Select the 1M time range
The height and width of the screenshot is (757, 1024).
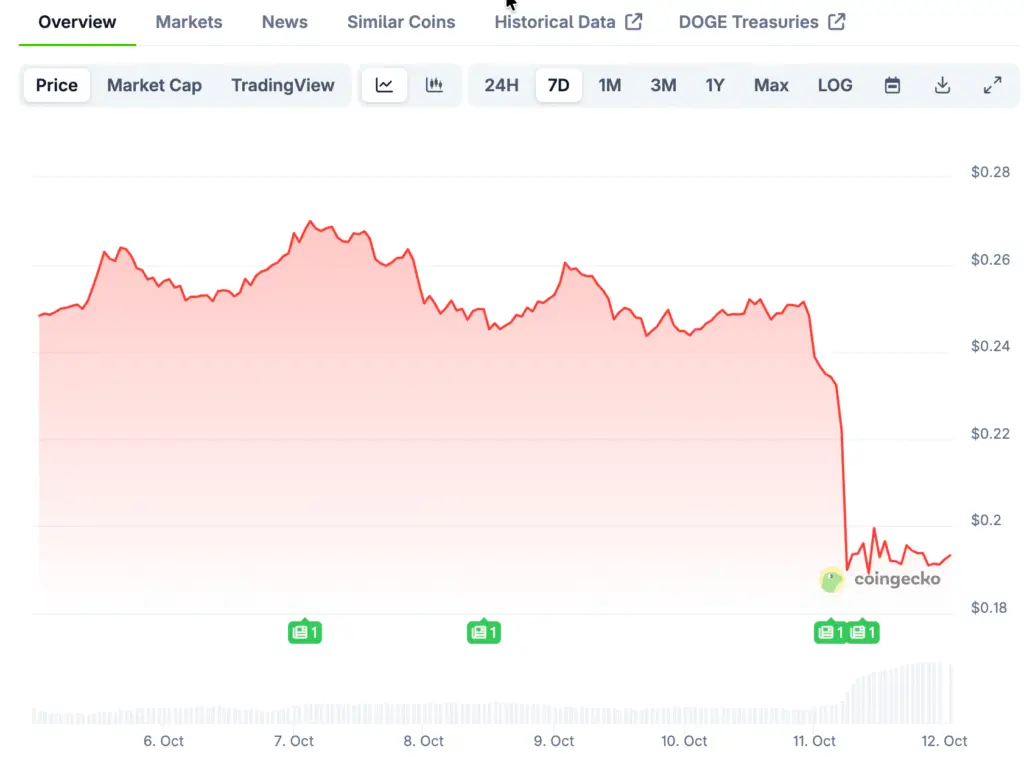(x=610, y=85)
